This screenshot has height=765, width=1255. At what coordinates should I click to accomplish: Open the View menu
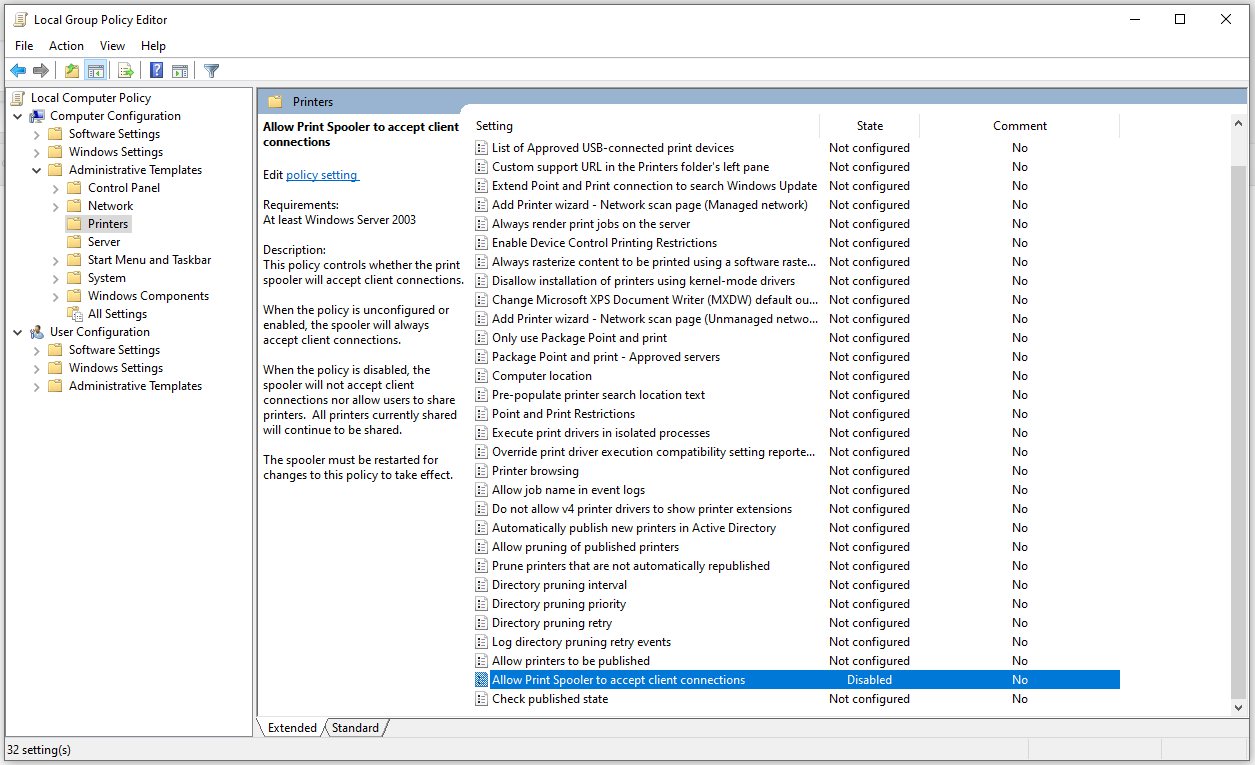point(112,46)
